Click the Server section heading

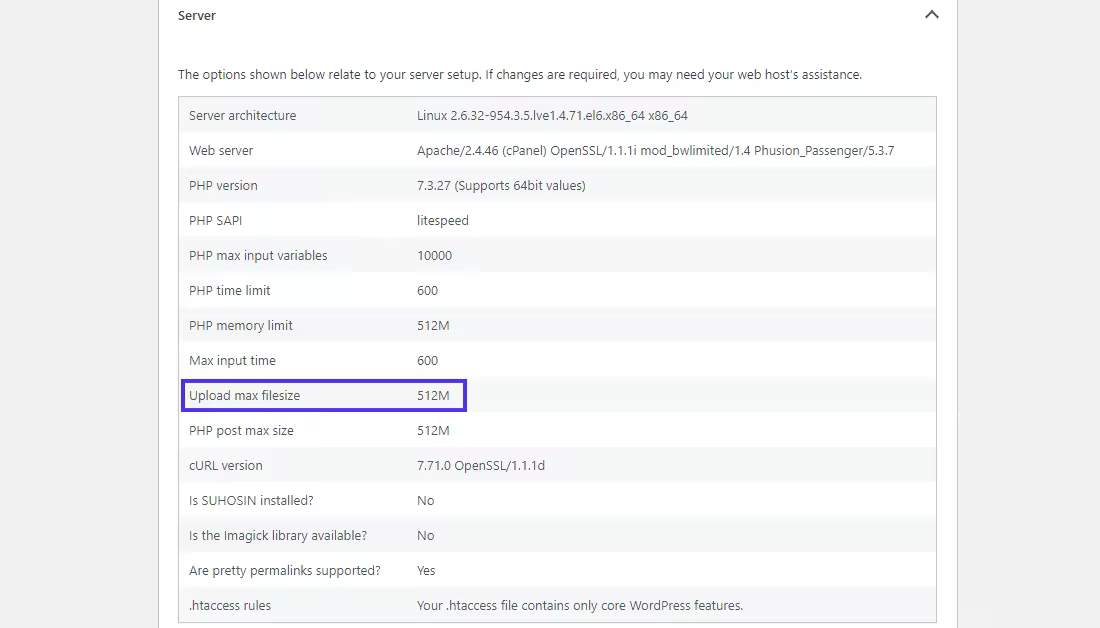[196, 15]
